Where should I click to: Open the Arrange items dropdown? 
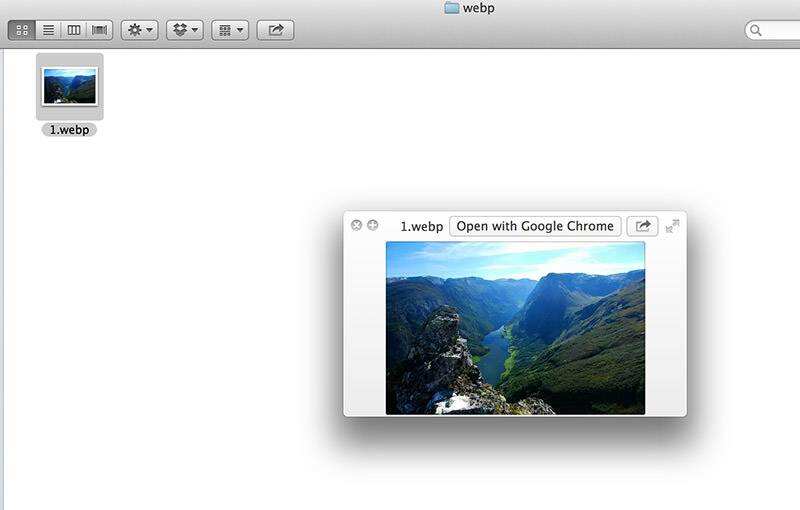[230, 31]
